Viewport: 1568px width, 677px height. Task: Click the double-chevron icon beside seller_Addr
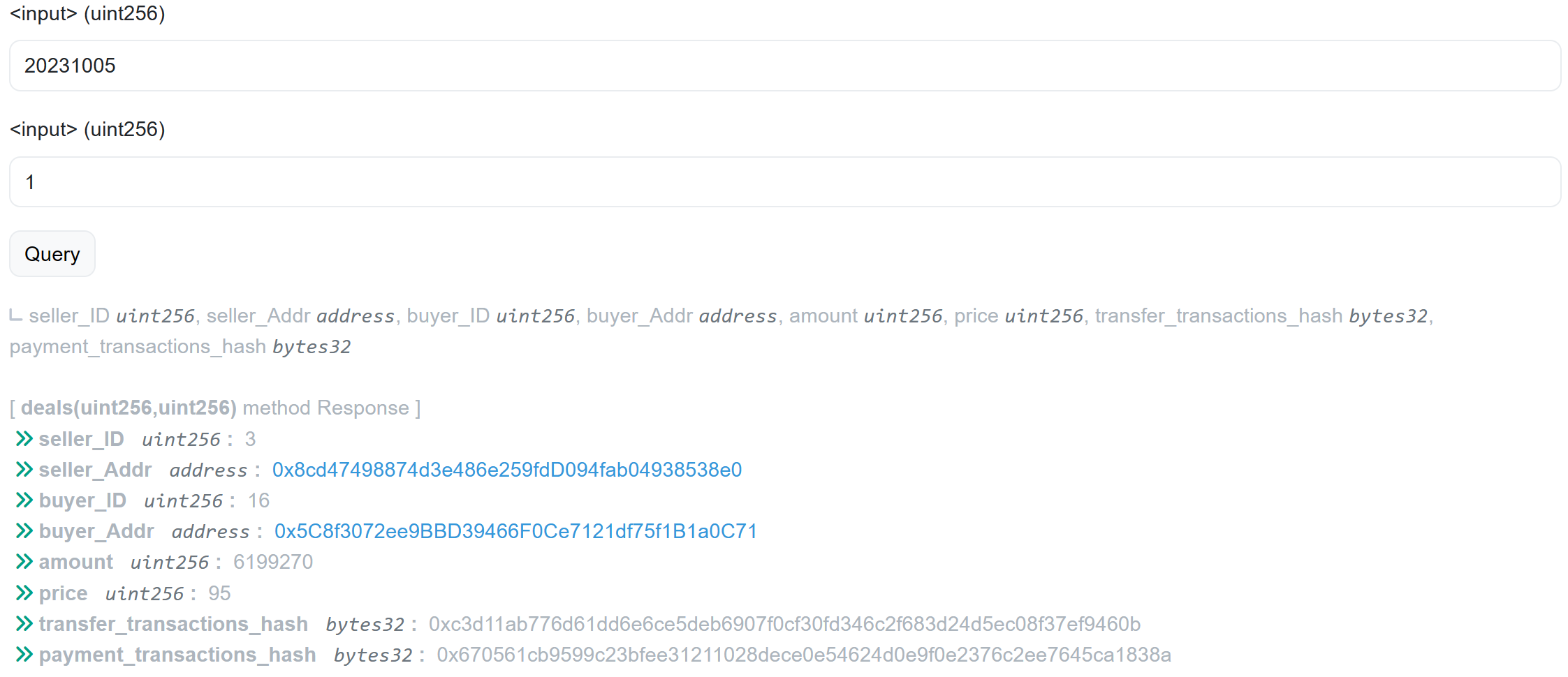click(24, 470)
